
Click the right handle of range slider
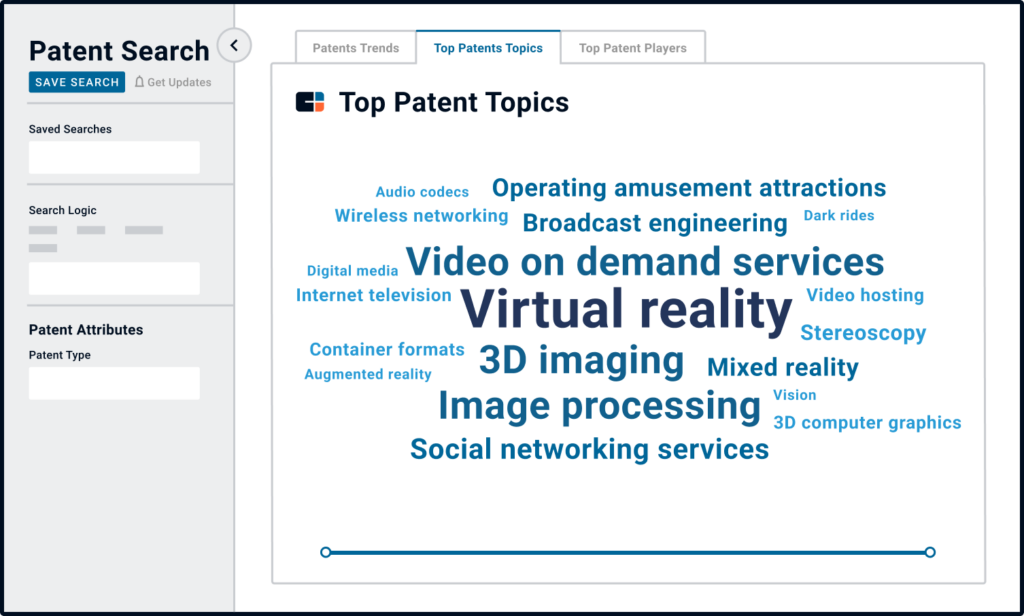(930, 552)
